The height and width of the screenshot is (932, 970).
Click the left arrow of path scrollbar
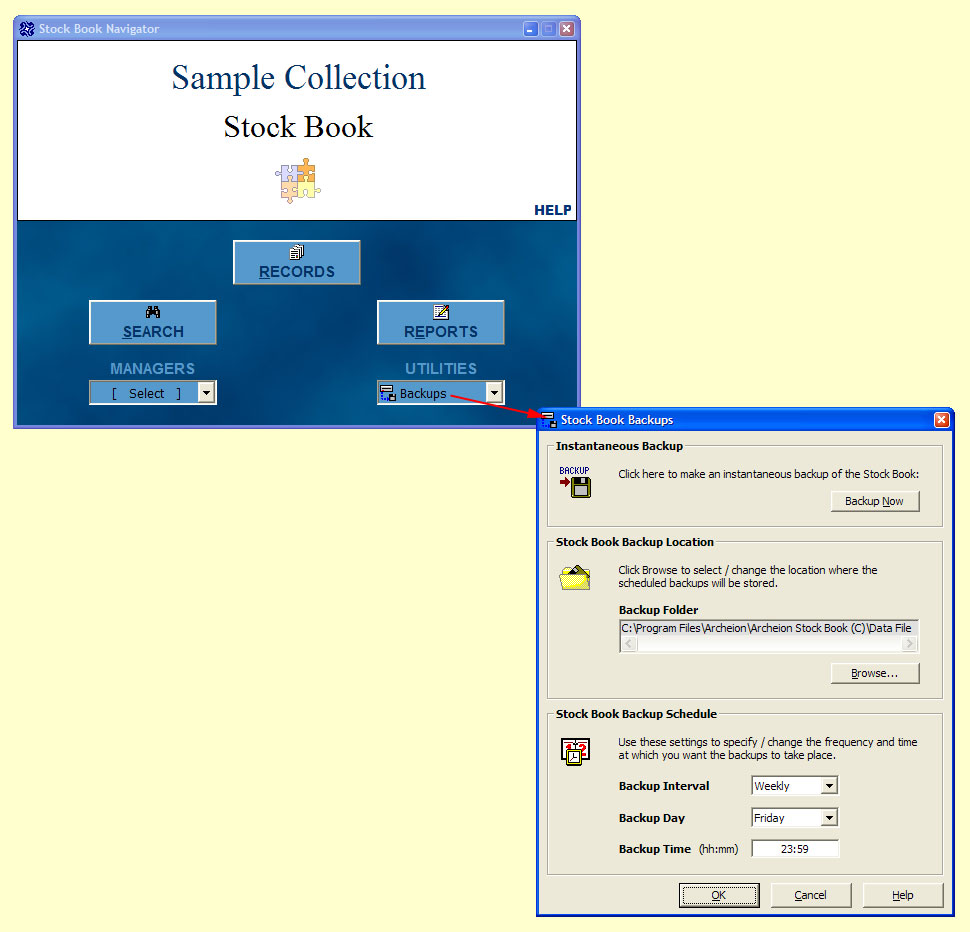point(629,644)
